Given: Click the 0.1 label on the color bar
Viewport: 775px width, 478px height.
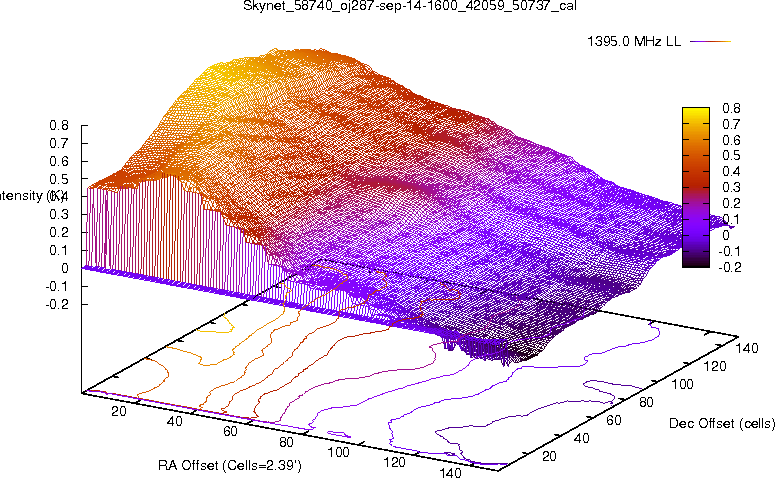Looking at the screenshot, I should (731, 219).
